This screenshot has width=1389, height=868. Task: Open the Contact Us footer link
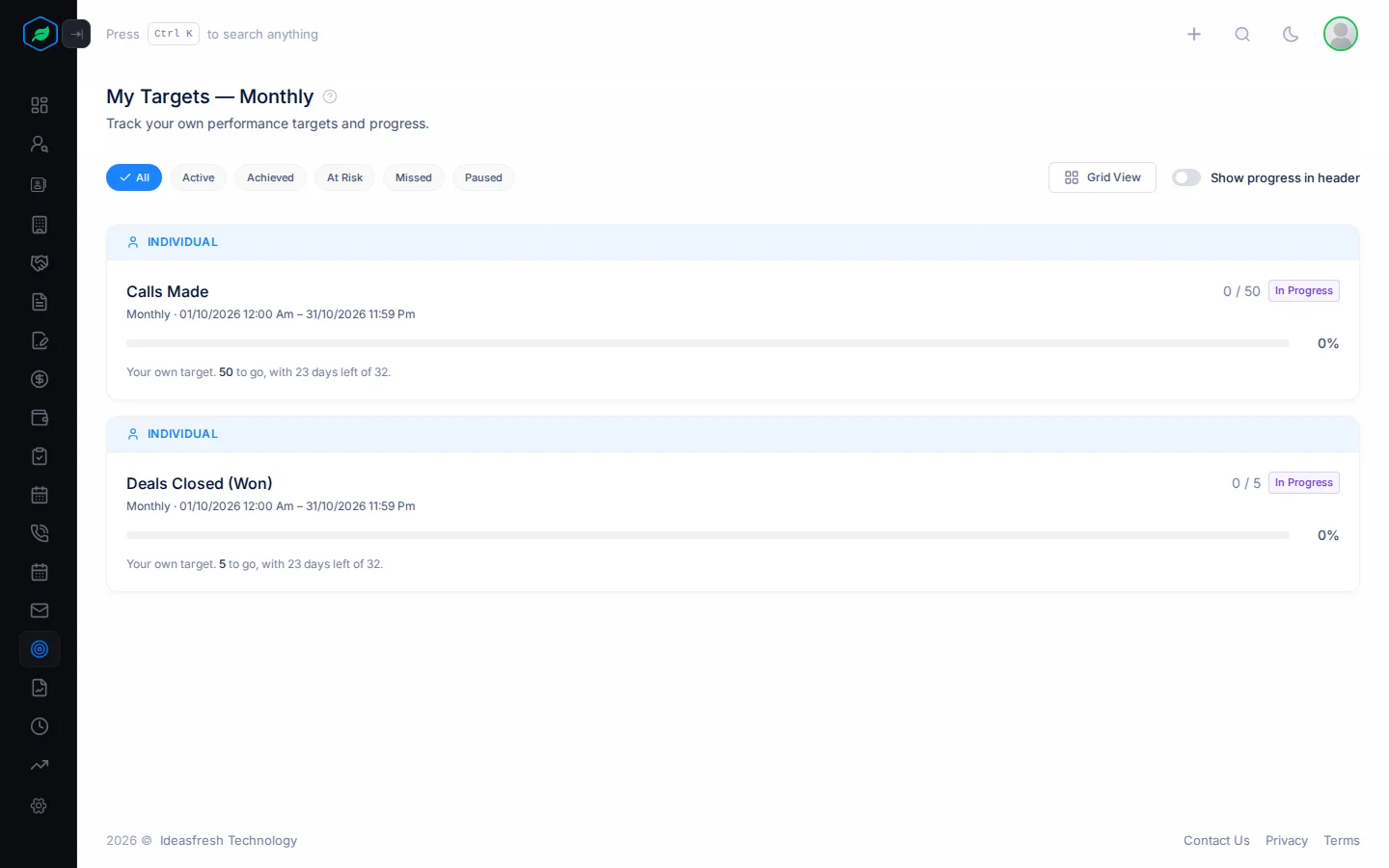1216,840
